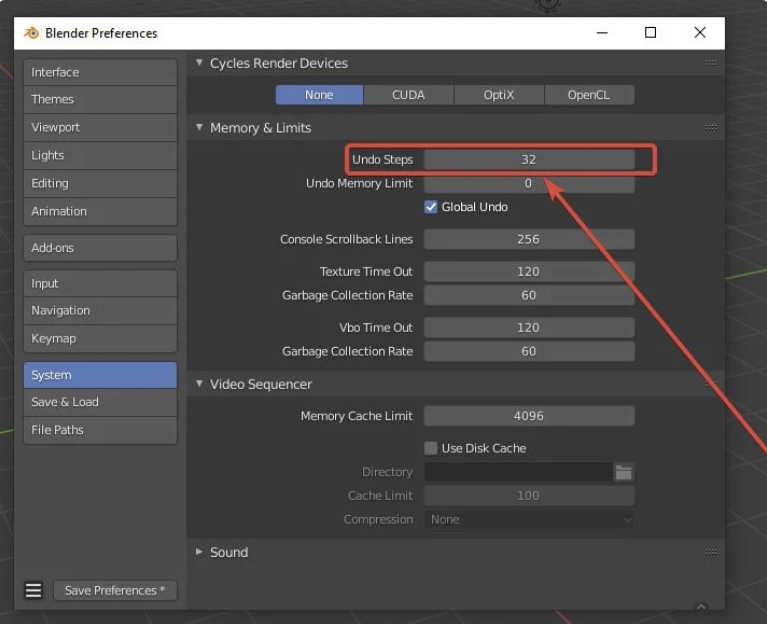767x624 pixels.
Task: Open the Input preferences tab
Action: click(100, 284)
